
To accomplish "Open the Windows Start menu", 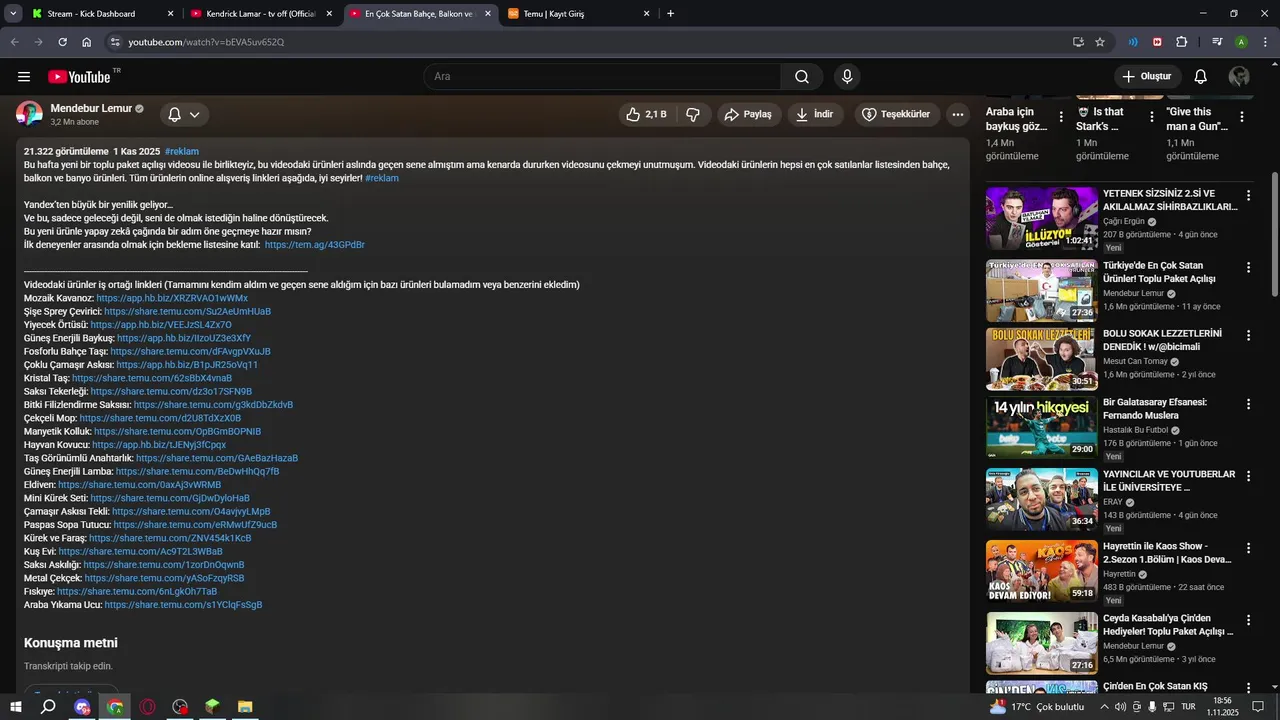I will coord(15,706).
